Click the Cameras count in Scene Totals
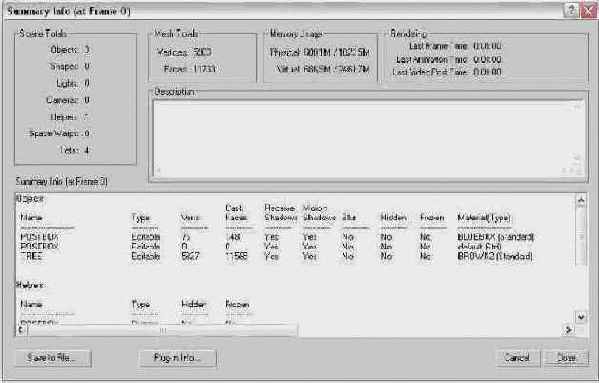 tap(87, 100)
